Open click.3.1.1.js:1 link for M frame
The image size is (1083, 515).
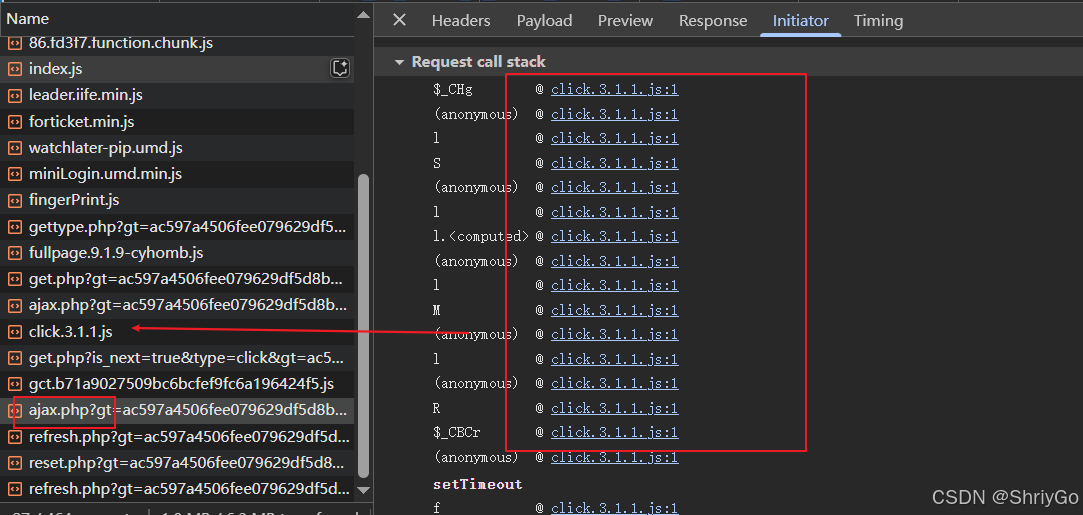614,310
